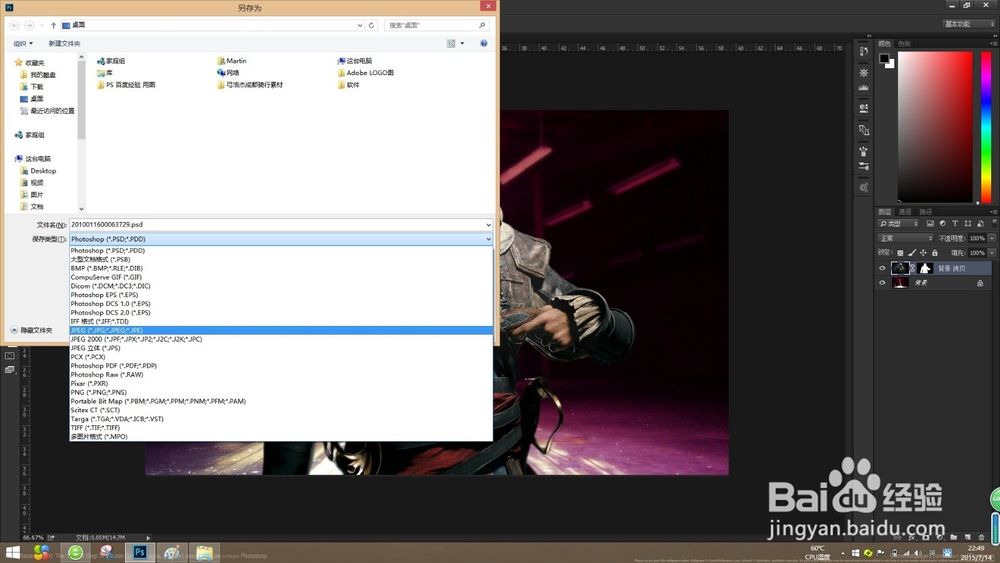
Task: Select Photoshop EPS (*.EPS) format
Action: 281,295
